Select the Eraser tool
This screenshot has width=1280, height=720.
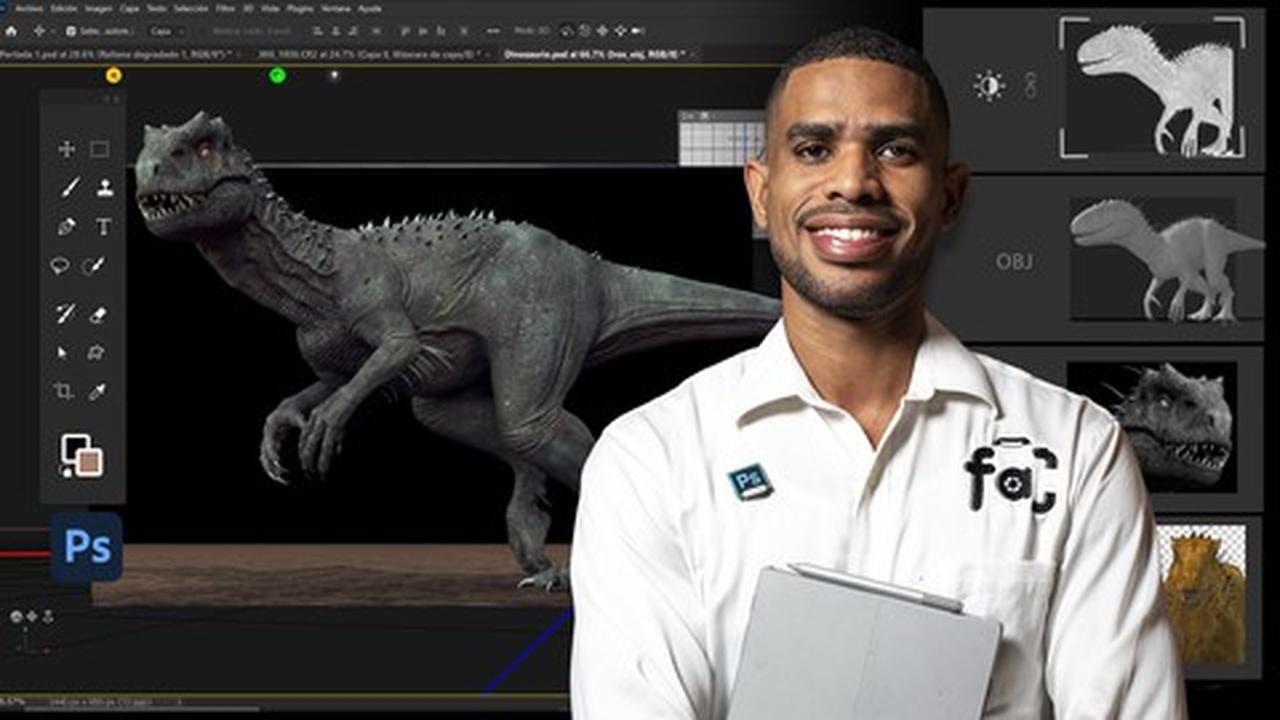(x=97, y=314)
